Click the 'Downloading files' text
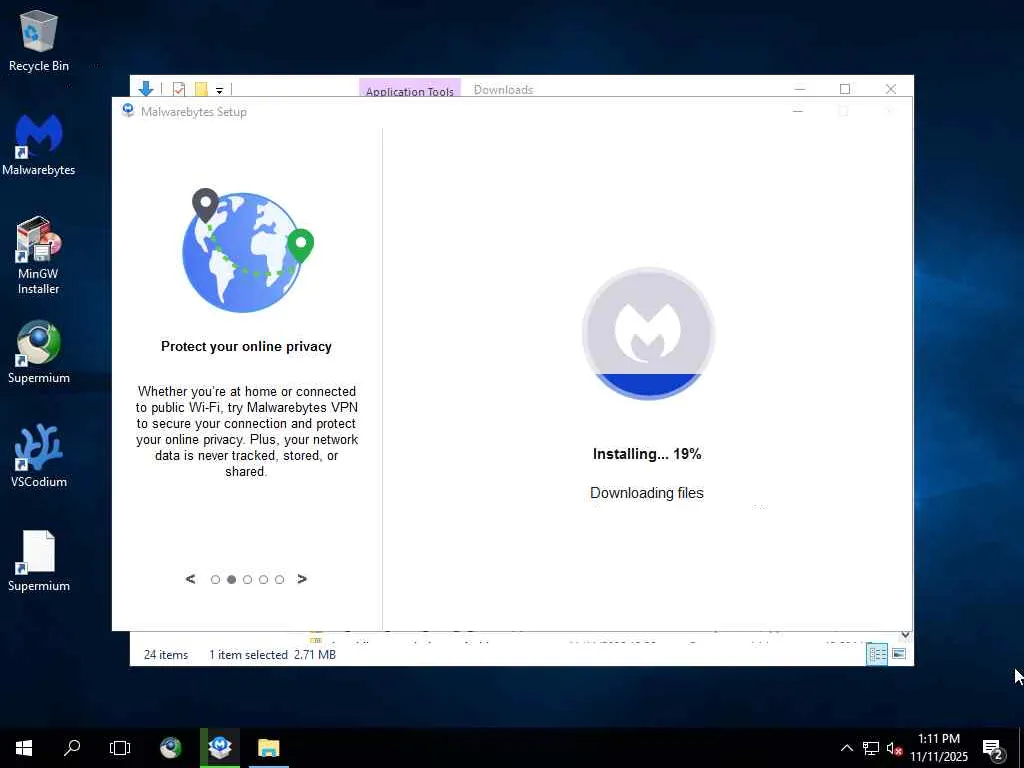The image size is (1024, 768). coord(647,493)
